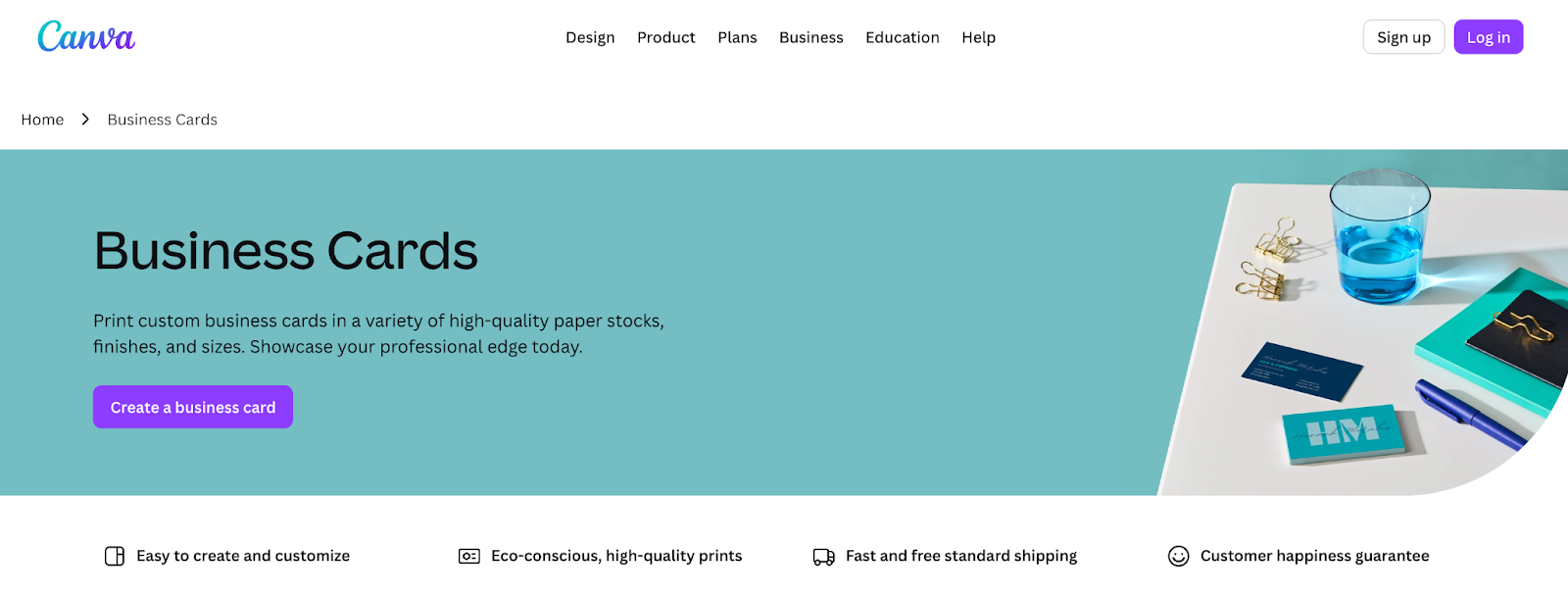
Task: Click the card icon beside Eco-conscious prints
Action: click(469, 556)
